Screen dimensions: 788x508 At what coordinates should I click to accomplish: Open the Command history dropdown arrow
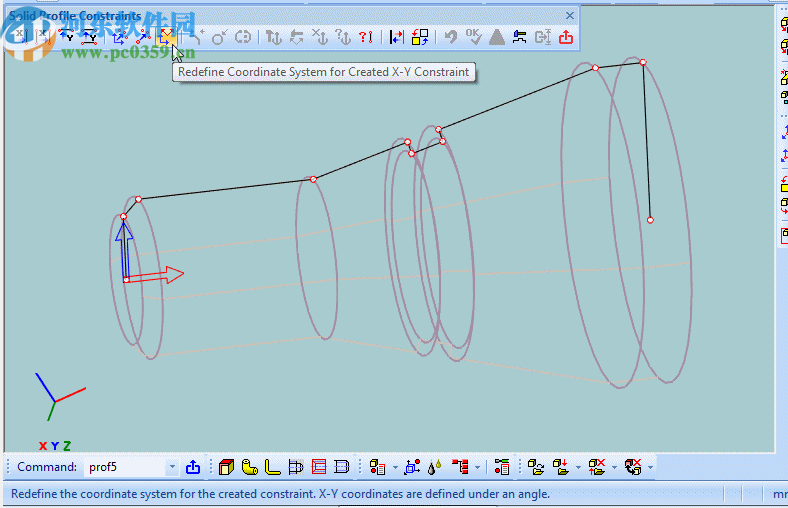[172, 467]
